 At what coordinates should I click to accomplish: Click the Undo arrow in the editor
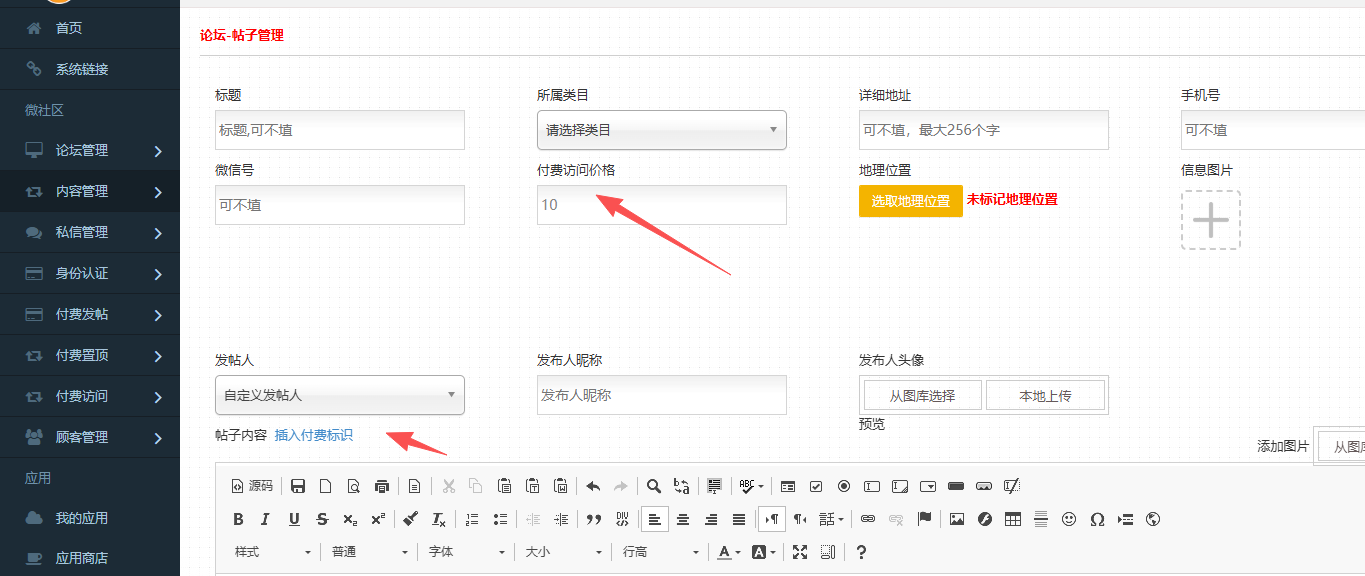click(593, 486)
